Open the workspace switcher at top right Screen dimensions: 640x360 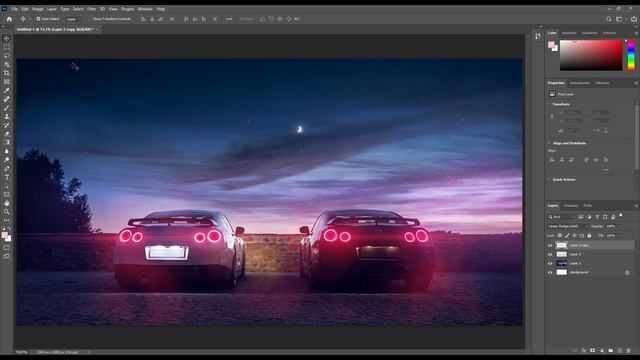point(620,19)
